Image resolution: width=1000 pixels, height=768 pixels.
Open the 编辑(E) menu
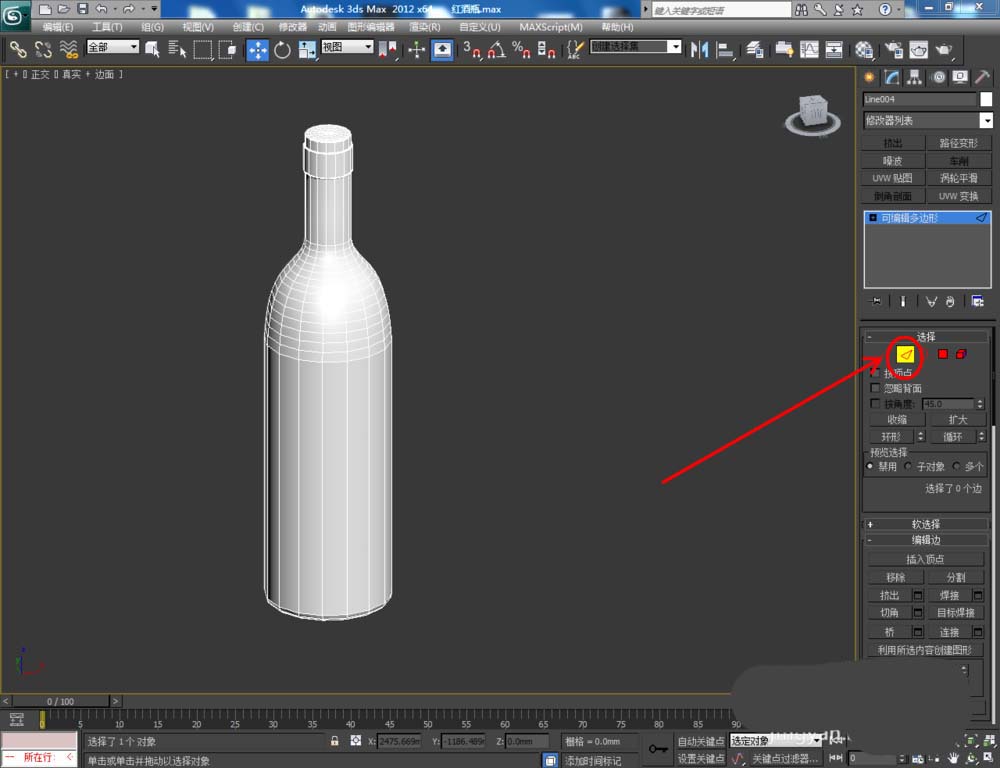click(57, 27)
